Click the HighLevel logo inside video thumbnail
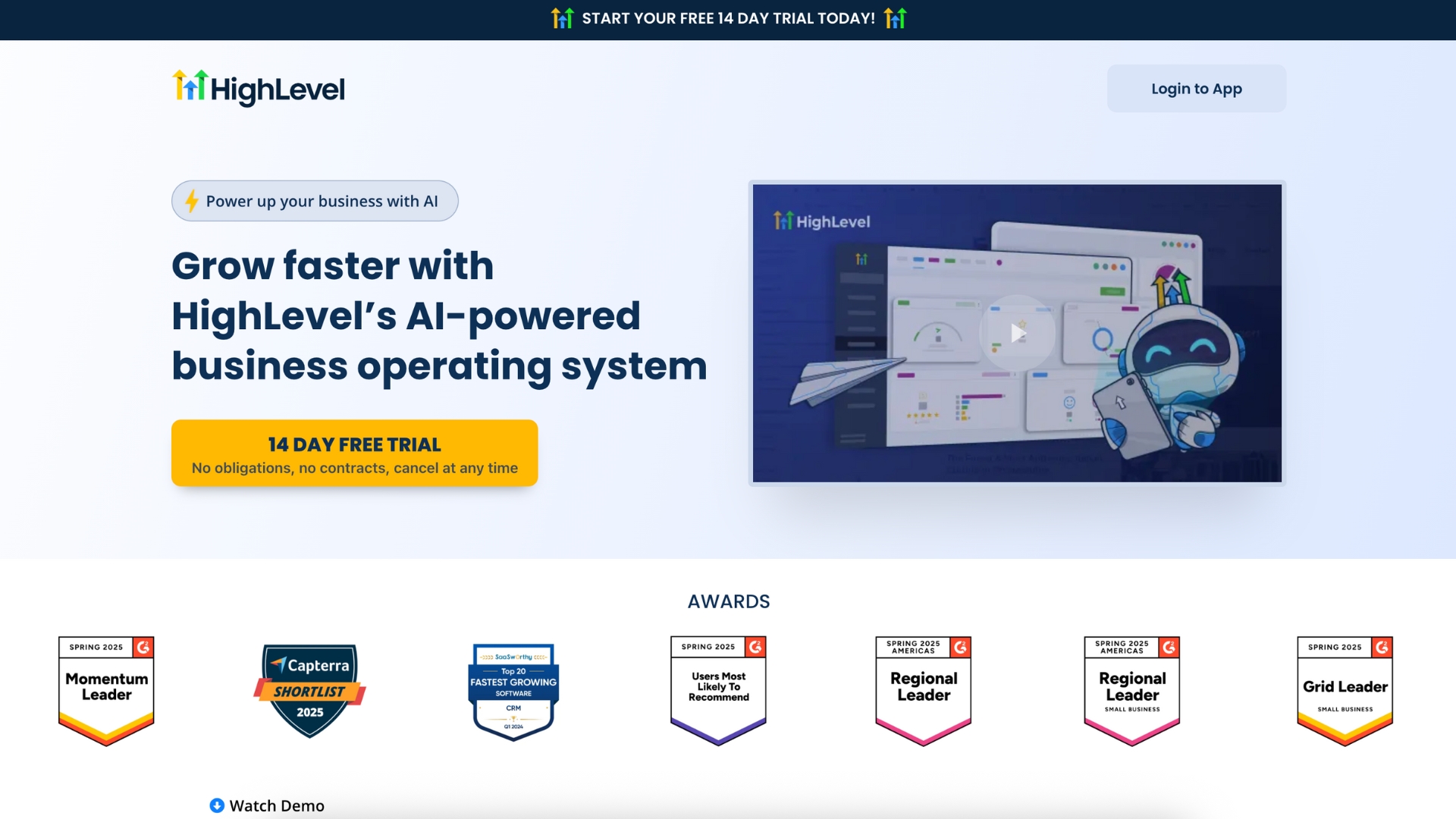The width and height of the screenshot is (1456, 819). click(x=821, y=221)
